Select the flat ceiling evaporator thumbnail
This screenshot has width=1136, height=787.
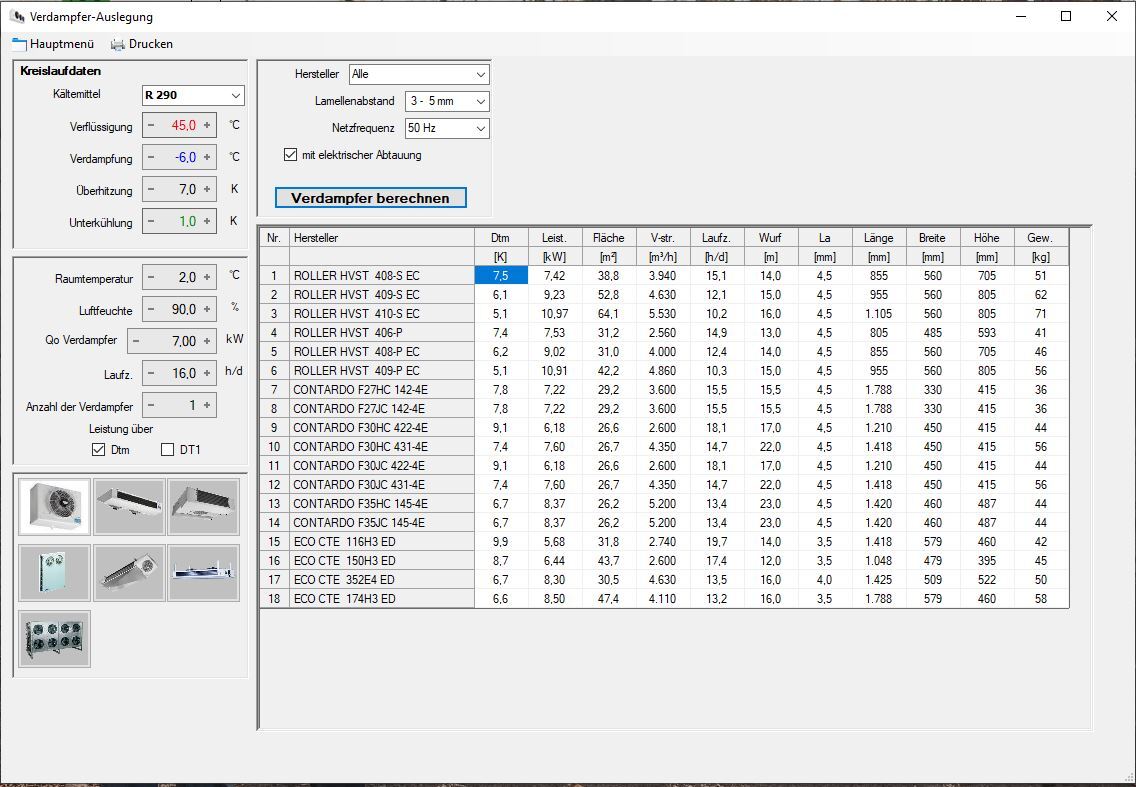click(x=129, y=507)
